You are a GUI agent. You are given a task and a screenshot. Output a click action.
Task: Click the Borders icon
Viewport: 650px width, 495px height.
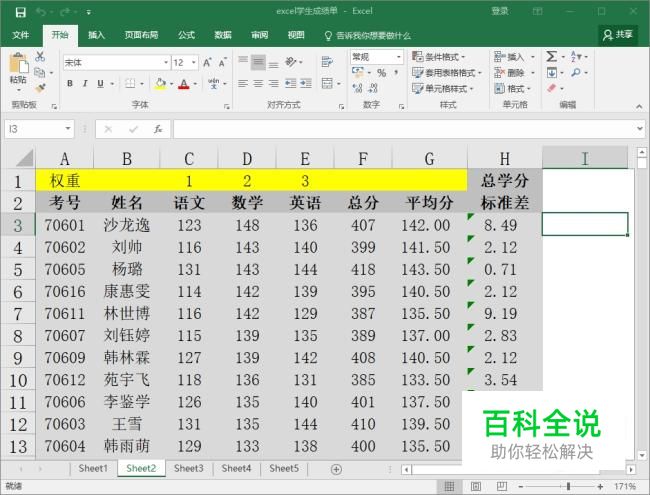[x=130, y=84]
